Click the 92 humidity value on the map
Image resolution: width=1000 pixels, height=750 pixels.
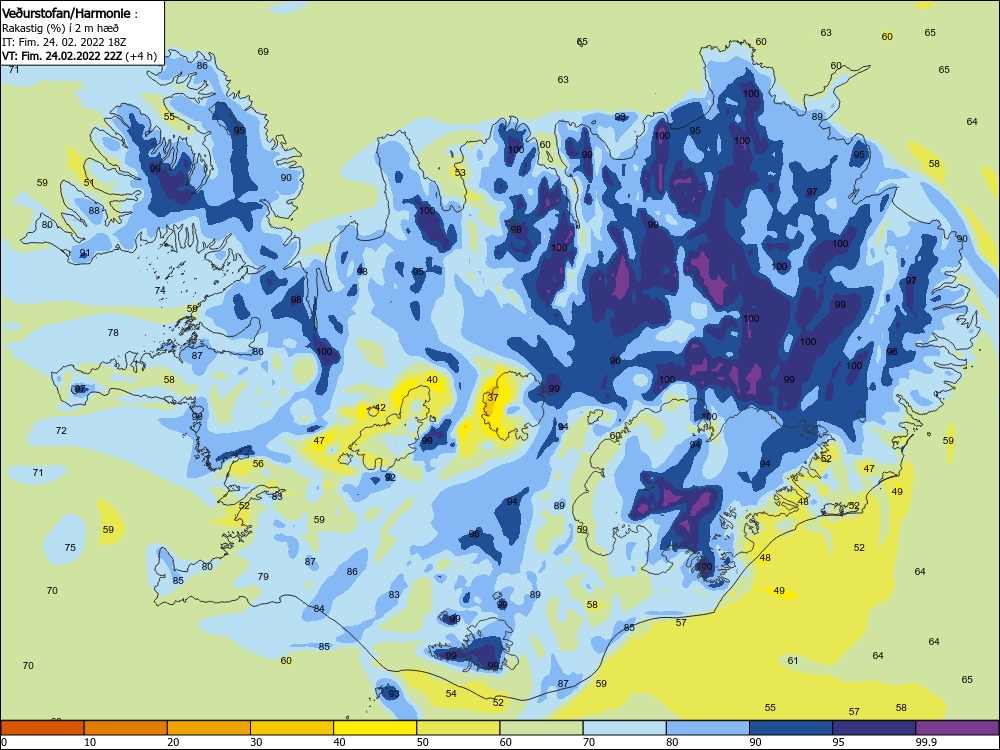tap(391, 478)
